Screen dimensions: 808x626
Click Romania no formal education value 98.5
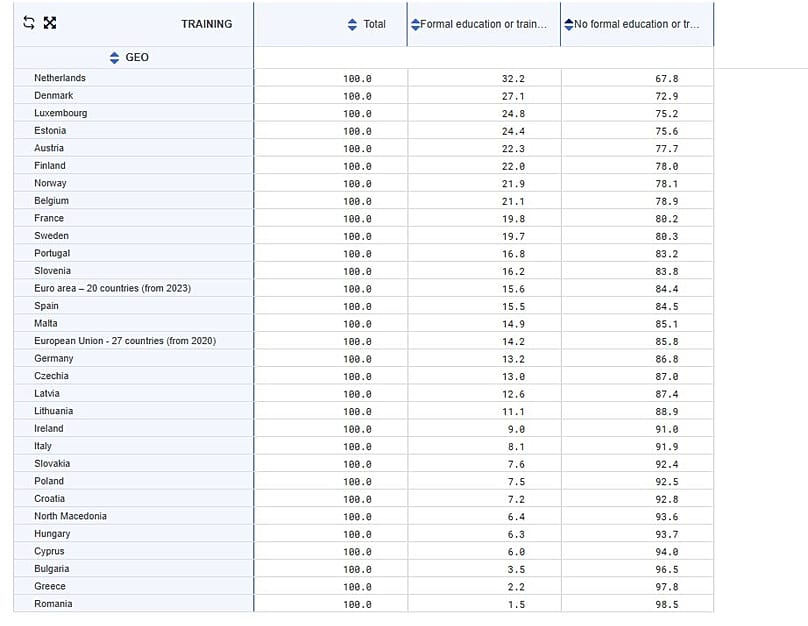(x=666, y=604)
